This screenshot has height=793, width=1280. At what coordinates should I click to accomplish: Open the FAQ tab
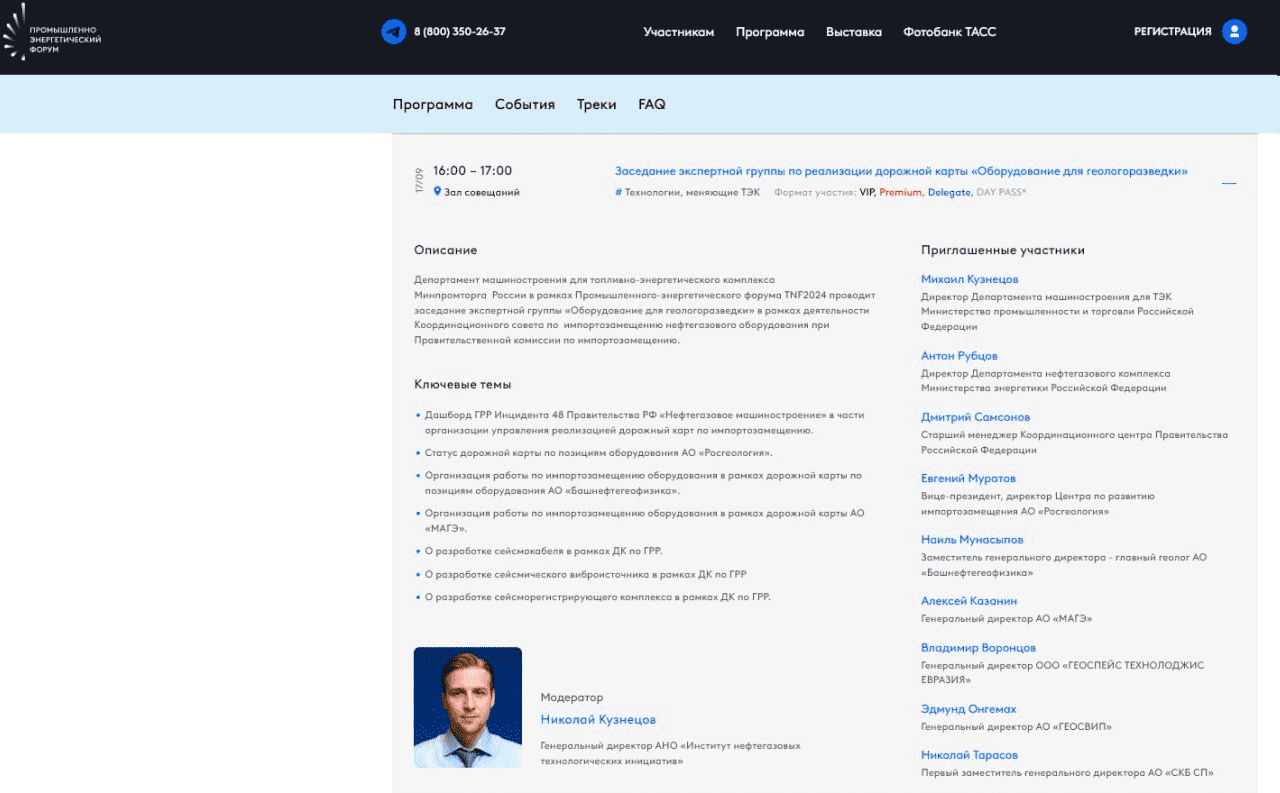(652, 104)
